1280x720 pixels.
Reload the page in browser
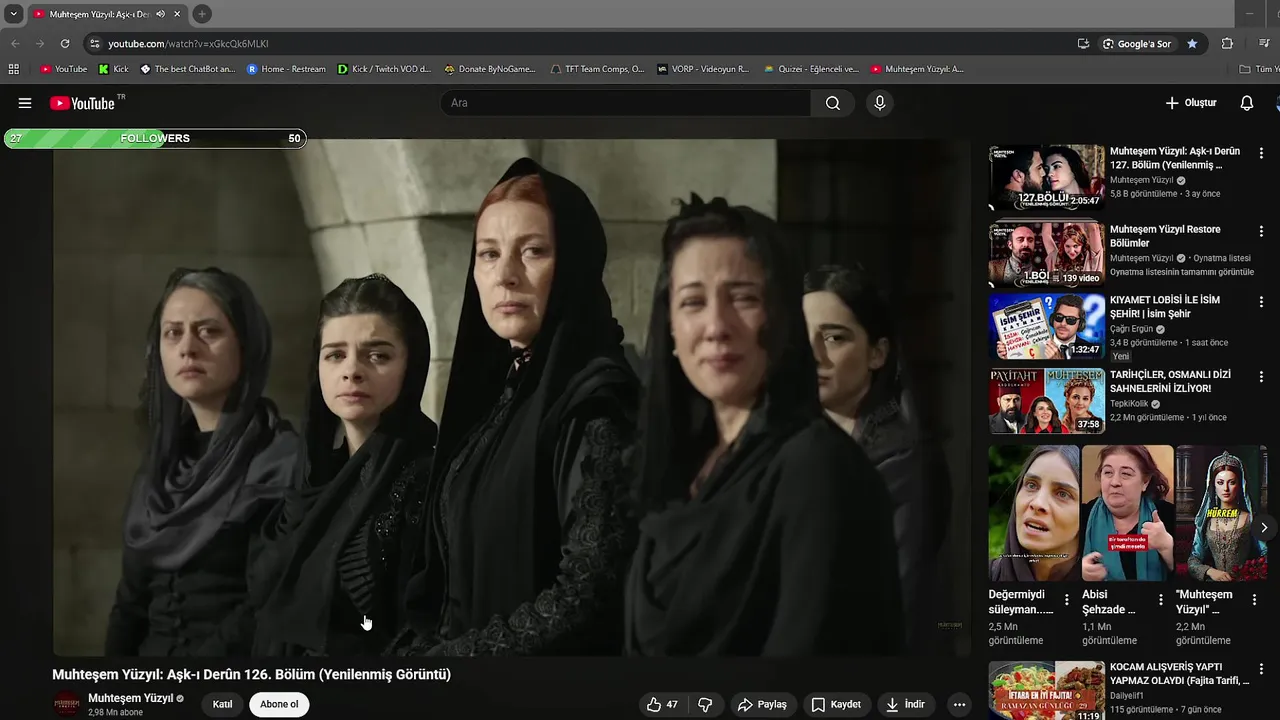[65, 44]
